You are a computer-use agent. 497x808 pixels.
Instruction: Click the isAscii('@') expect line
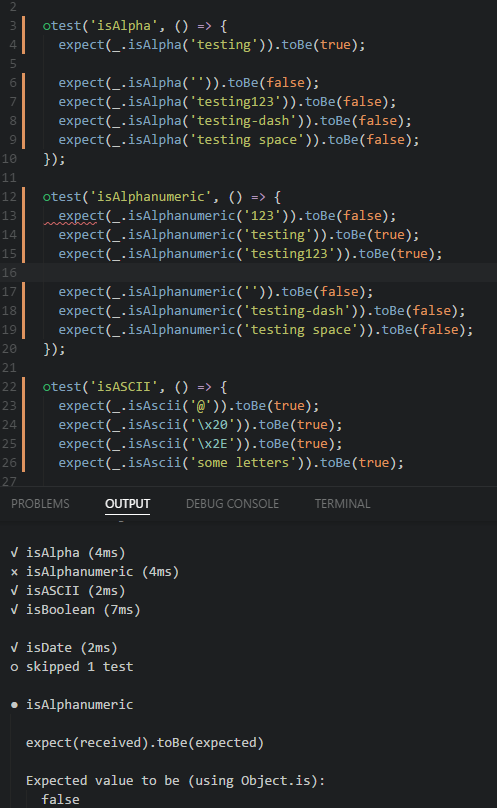pos(189,406)
